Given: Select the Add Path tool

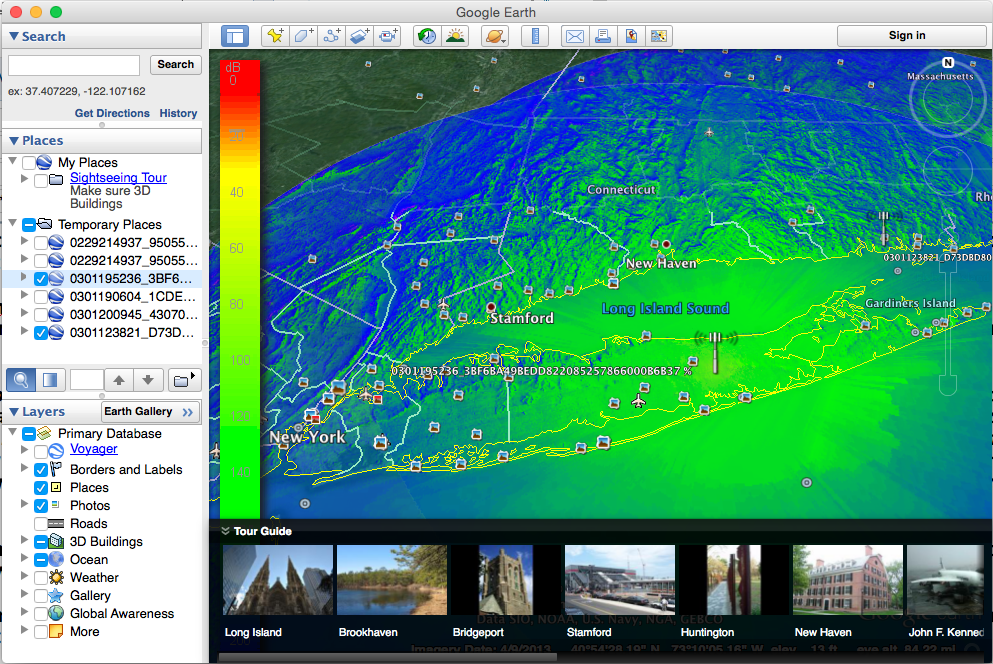Looking at the screenshot, I should coord(331,35).
